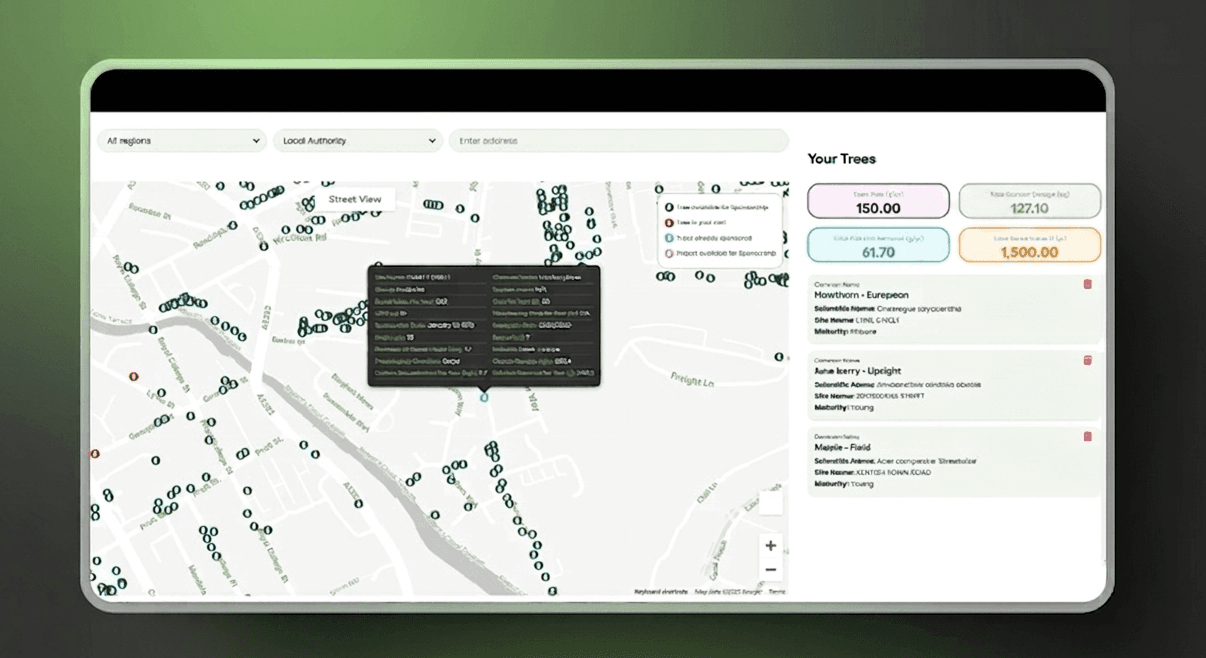Expand the All regions chevron arrow

[x=256, y=140]
